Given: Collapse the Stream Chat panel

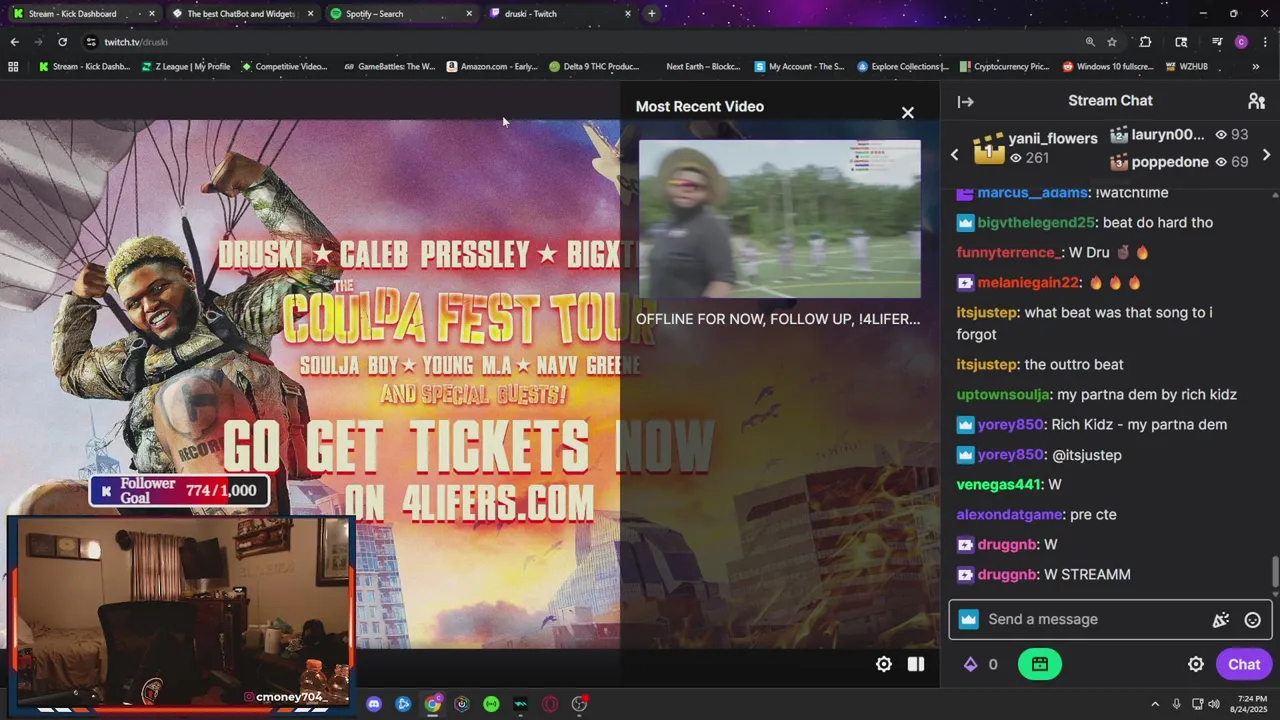Looking at the screenshot, I should [965, 102].
